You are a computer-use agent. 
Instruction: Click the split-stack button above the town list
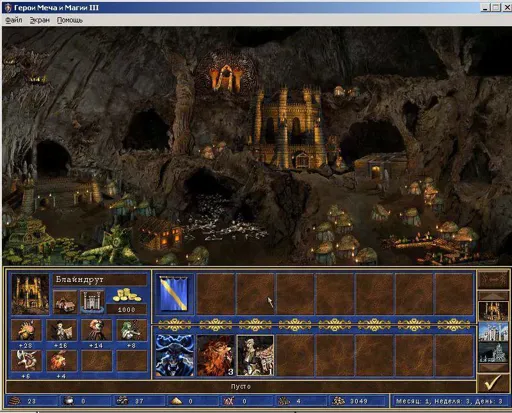(x=494, y=280)
